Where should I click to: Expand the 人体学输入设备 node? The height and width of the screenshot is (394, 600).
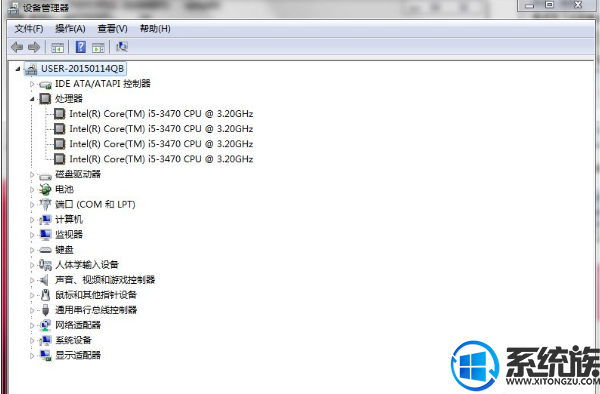(32, 265)
